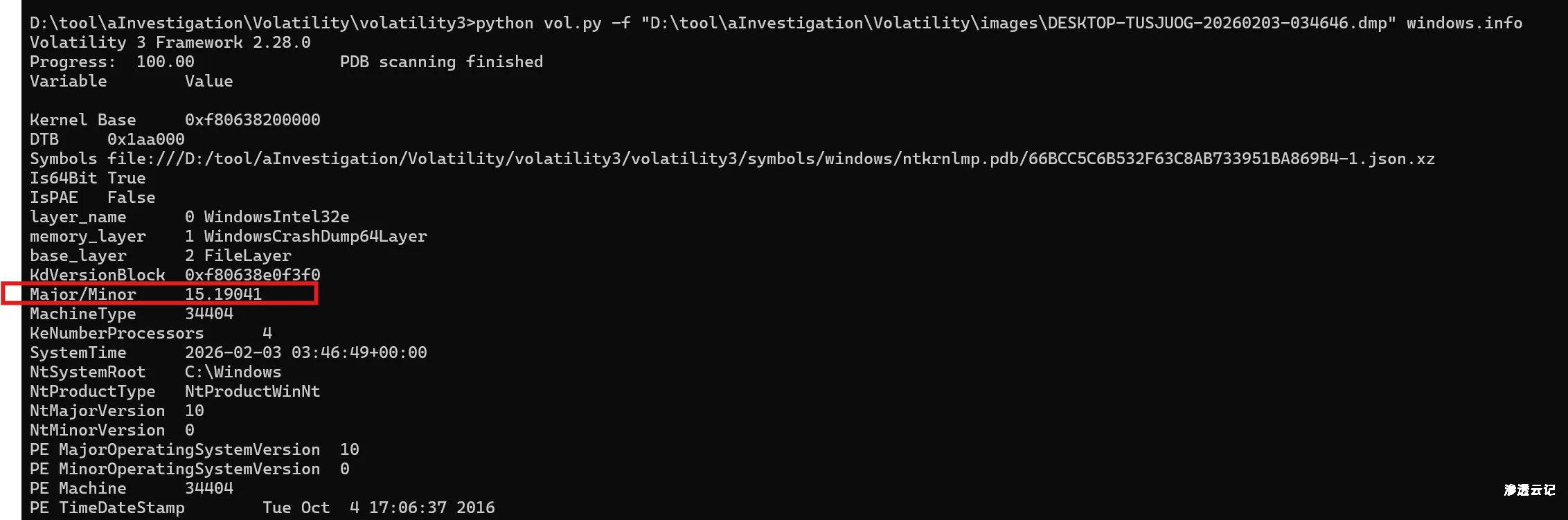
Task: Click the PDB scanning finished text
Action: pos(441,62)
